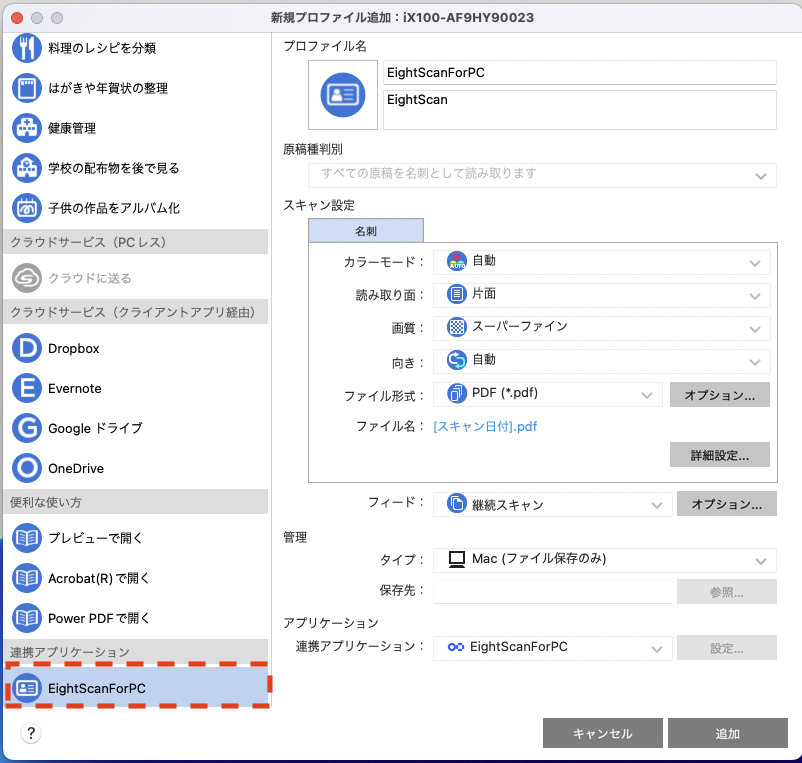
Task: Click the EightScan description field
Action: click(580, 110)
